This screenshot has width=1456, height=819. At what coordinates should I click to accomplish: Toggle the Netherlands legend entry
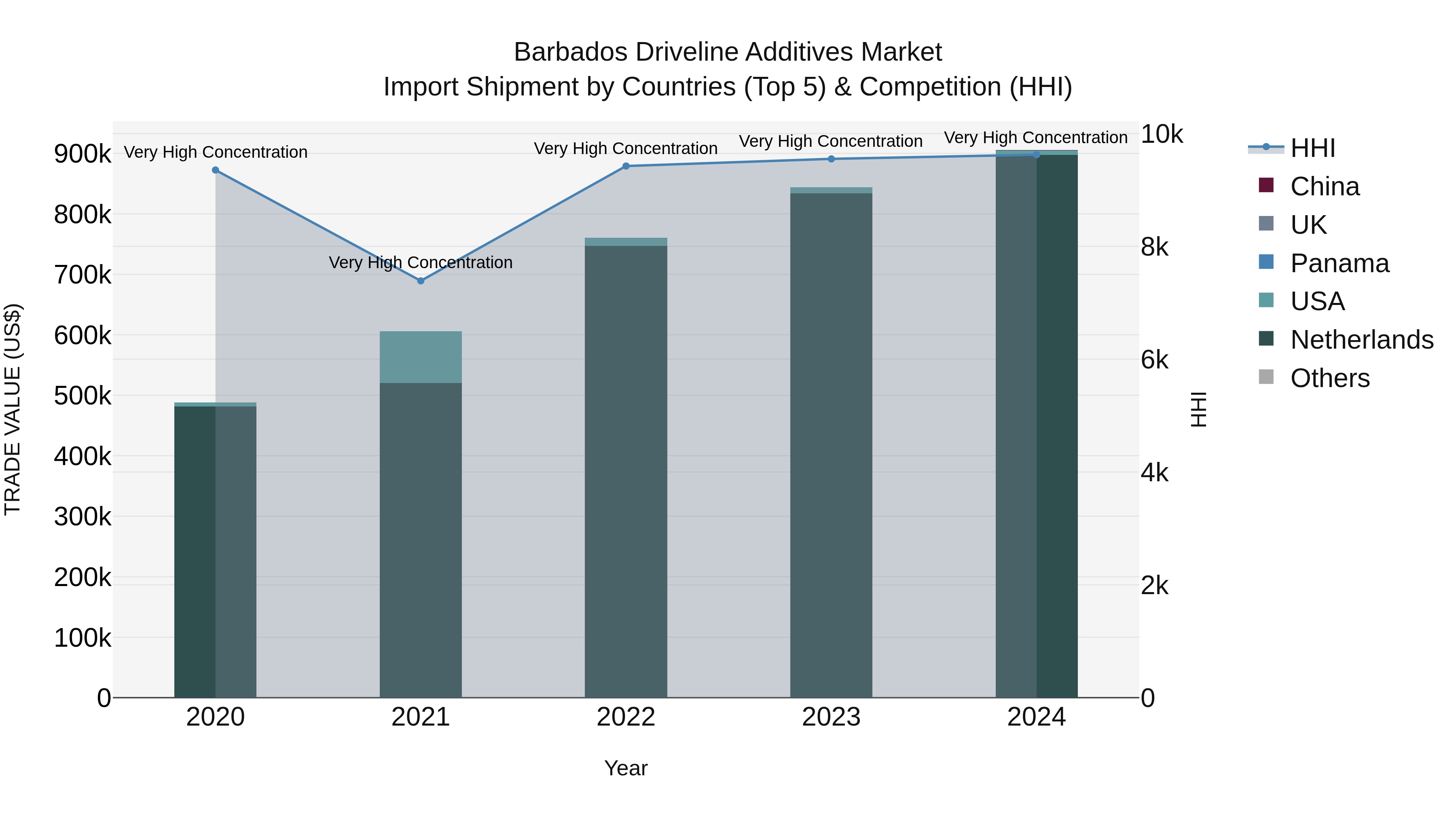(1346, 340)
